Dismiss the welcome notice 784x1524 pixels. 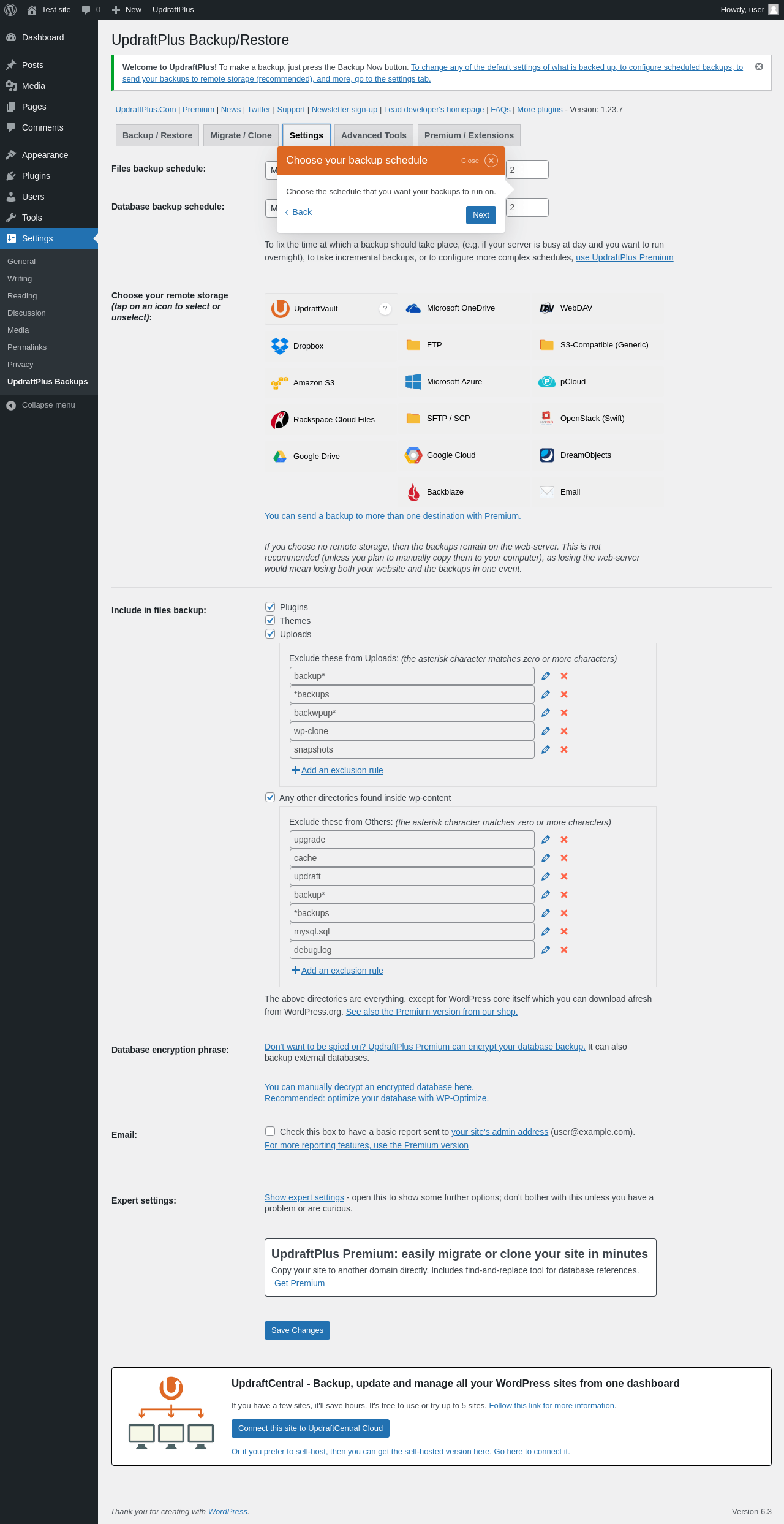pyautogui.click(x=759, y=67)
